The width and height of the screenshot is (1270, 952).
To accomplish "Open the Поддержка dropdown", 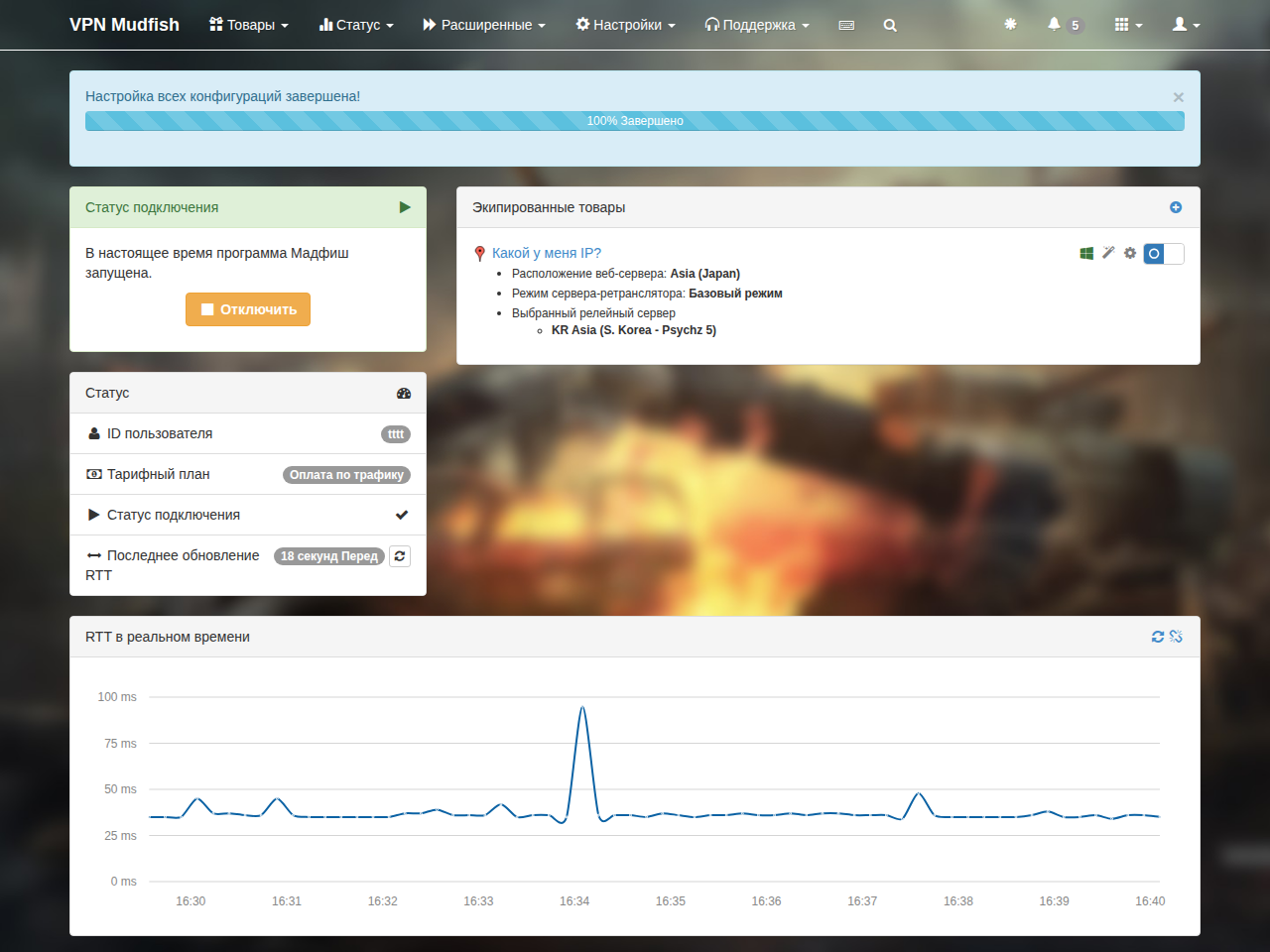I will click(757, 25).
